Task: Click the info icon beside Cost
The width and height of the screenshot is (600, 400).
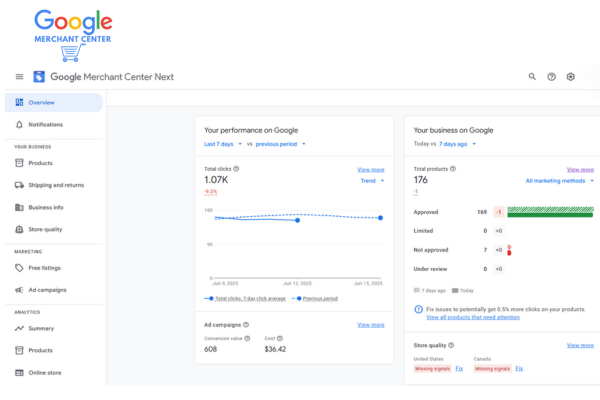Action: coord(280,338)
